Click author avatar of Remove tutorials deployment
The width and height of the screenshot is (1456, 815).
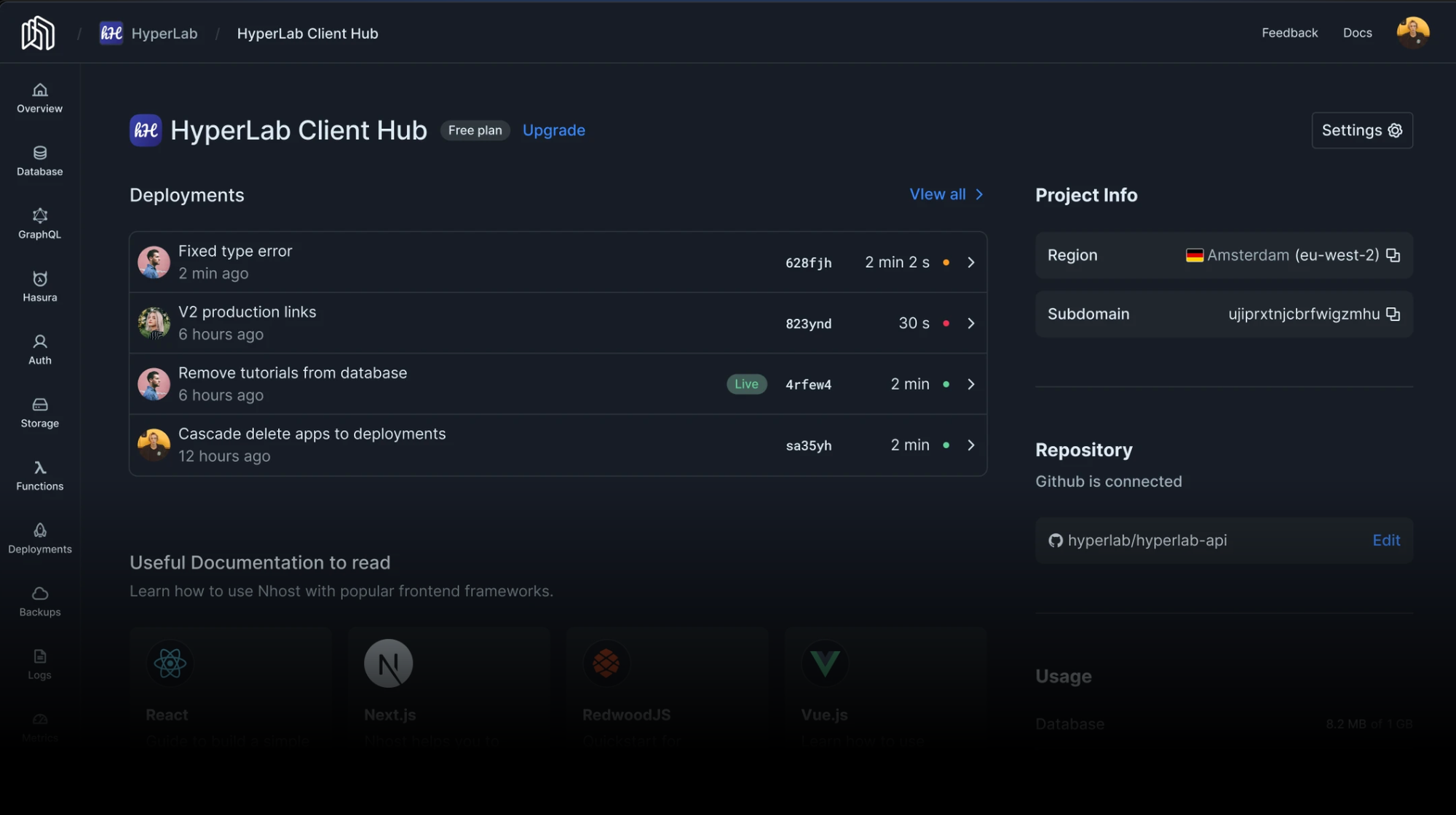pyautogui.click(x=154, y=384)
